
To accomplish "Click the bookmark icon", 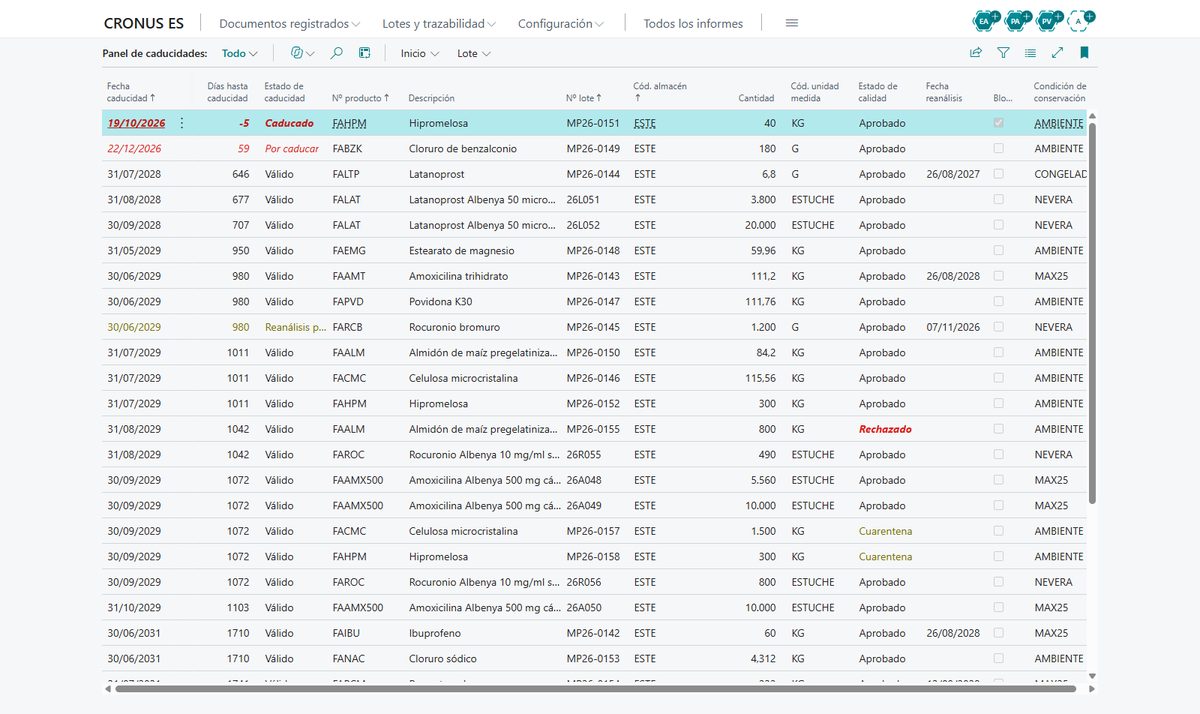I will (x=1084, y=53).
